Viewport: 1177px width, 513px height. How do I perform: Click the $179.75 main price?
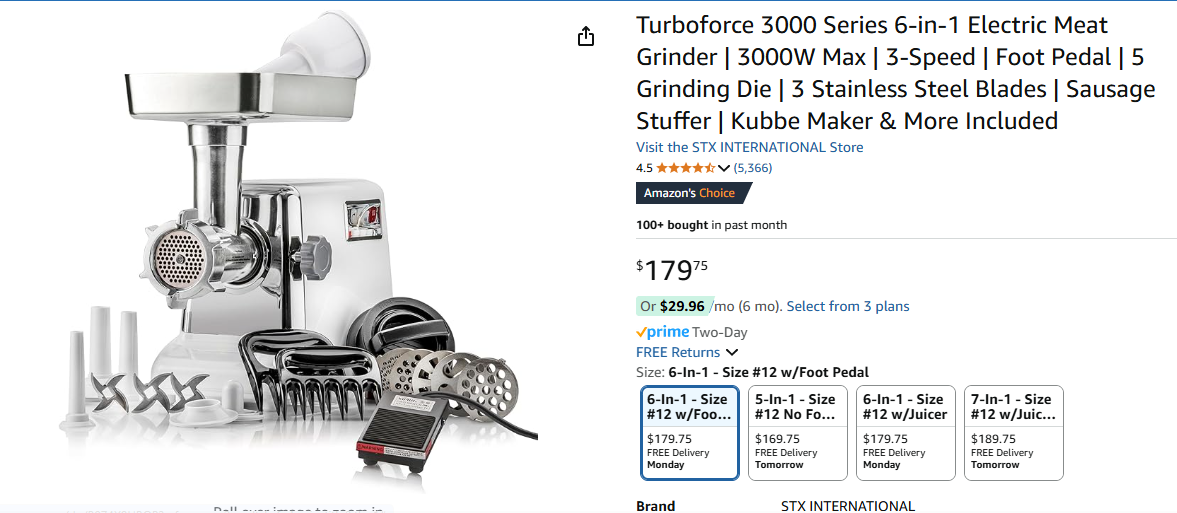click(x=672, y=270)
